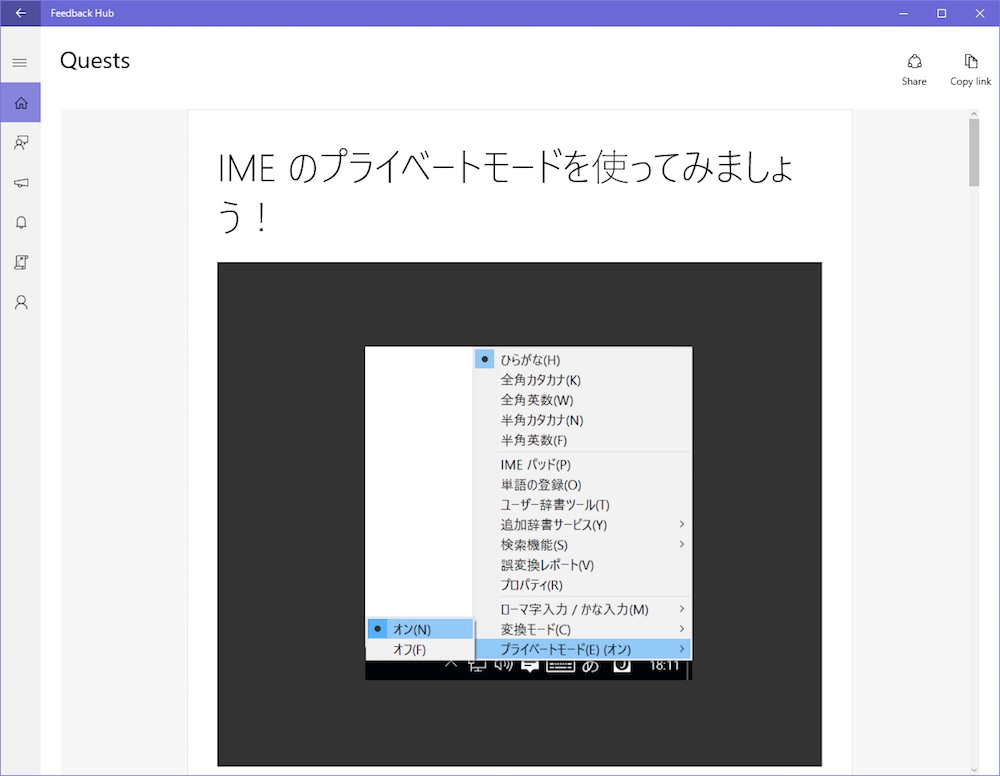
Task: Click '変換モード(C)' in the pictured menu
Action: 535,629
